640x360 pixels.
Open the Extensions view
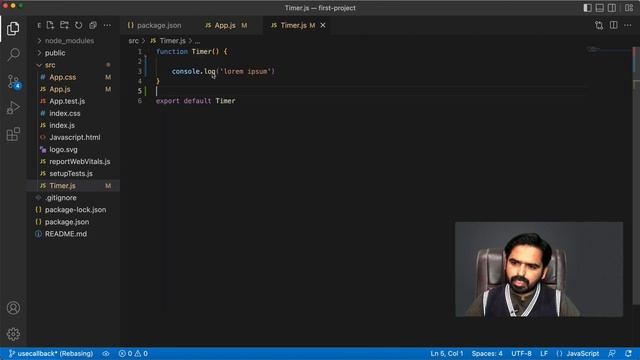(x=13, y=134)
